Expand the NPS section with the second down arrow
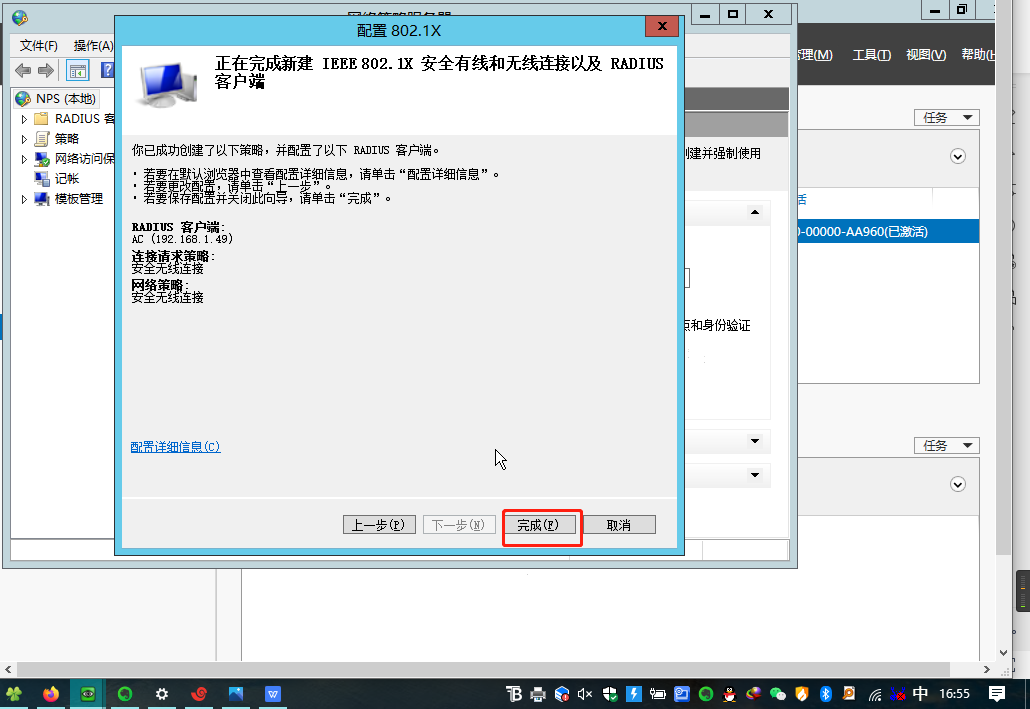Screen dimensions: 1030x709 tap(755, 474)
